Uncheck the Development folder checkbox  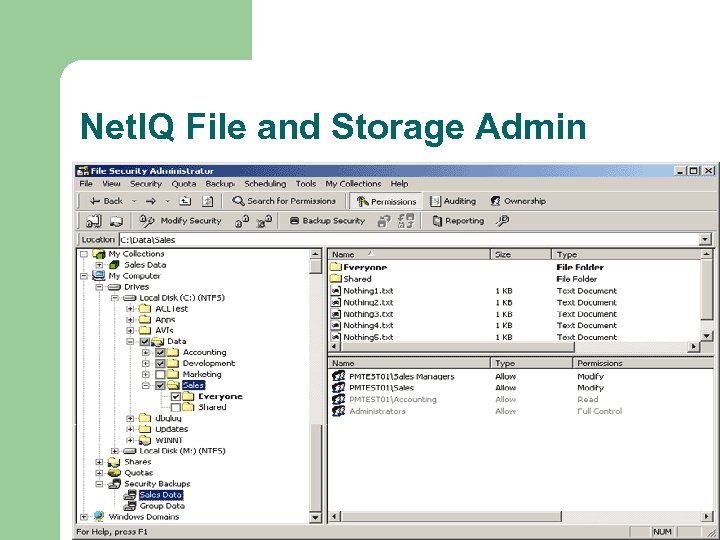[160, 363]
